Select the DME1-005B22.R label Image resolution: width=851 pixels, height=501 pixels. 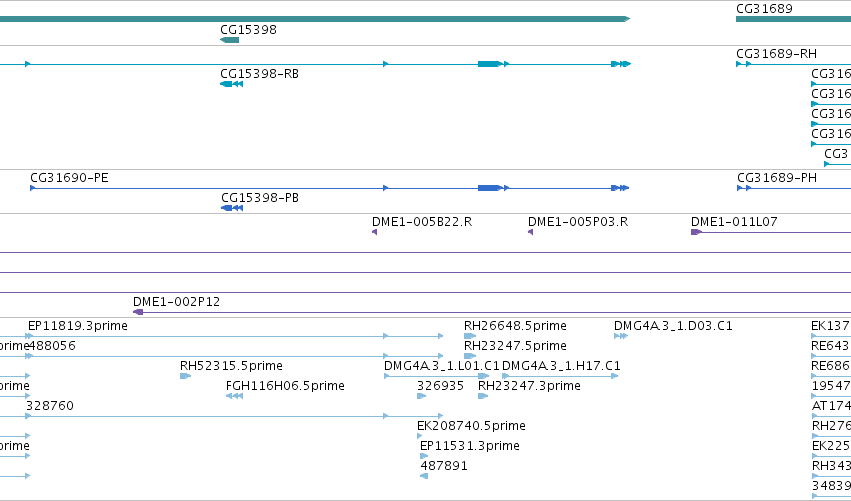(422, 222)
